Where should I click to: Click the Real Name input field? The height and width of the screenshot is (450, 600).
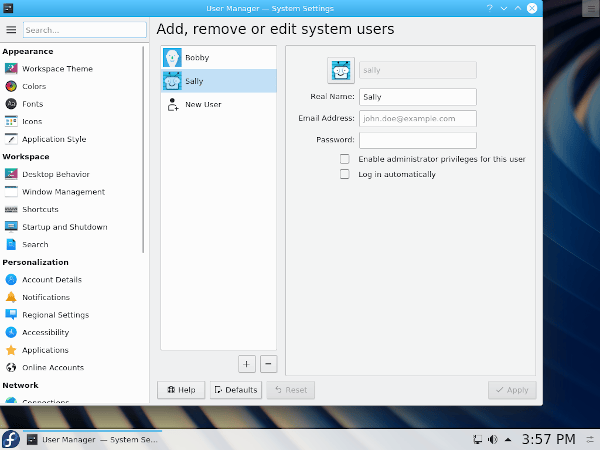coord(418,97)
